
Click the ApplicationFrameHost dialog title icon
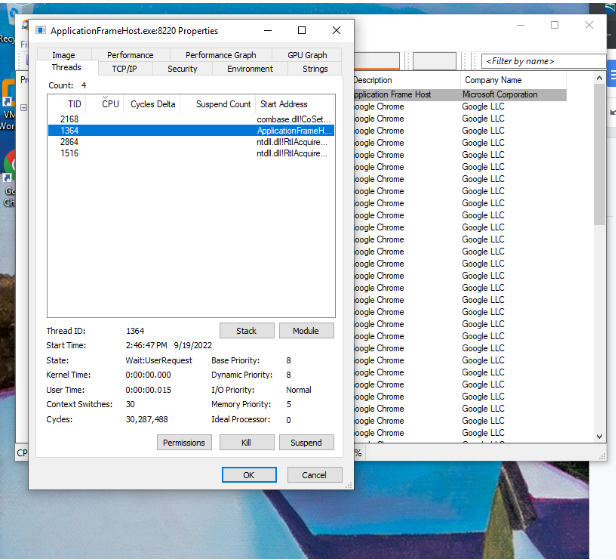40,30
